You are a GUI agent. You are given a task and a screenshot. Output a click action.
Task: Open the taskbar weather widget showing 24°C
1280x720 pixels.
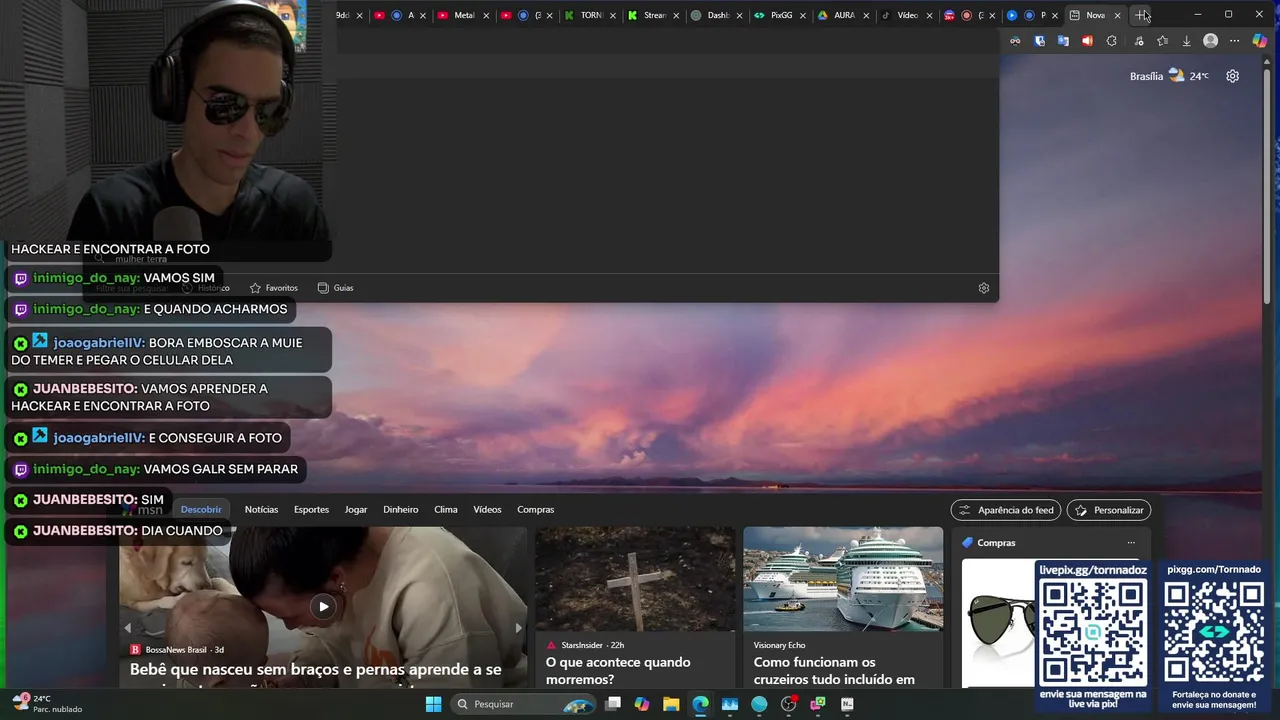[x=46, y=704]
